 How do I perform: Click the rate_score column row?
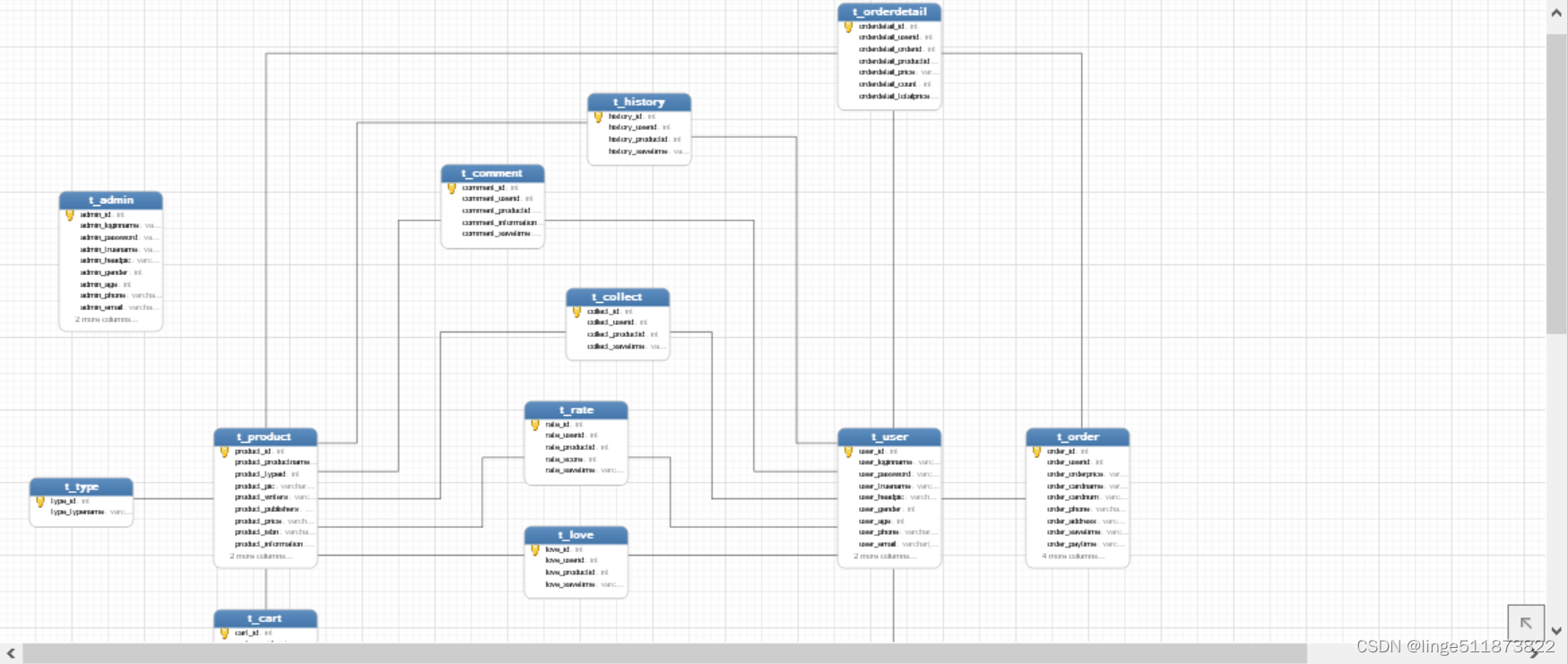[576, 459]
